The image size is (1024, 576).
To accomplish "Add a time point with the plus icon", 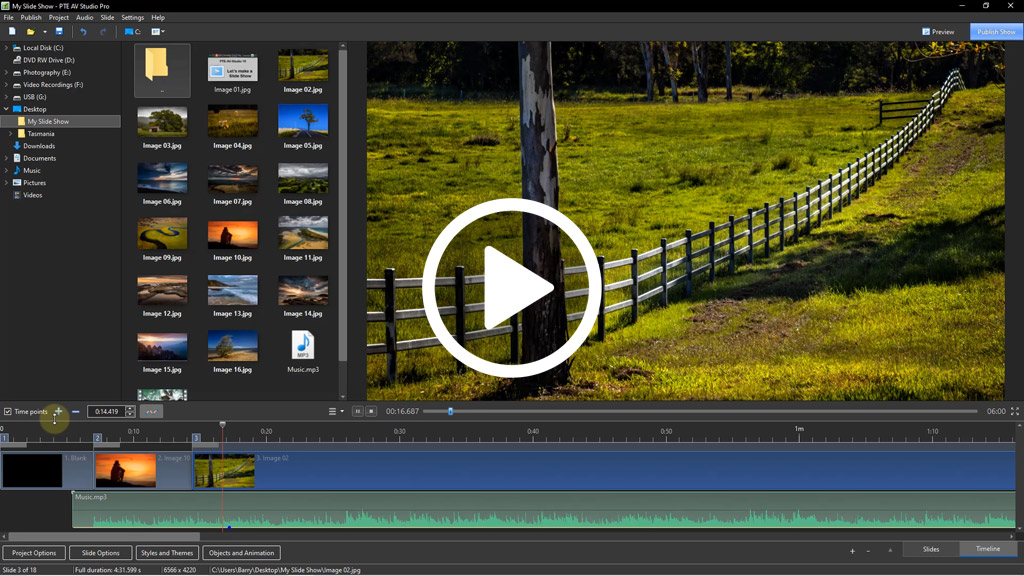I will coord(58,411).
